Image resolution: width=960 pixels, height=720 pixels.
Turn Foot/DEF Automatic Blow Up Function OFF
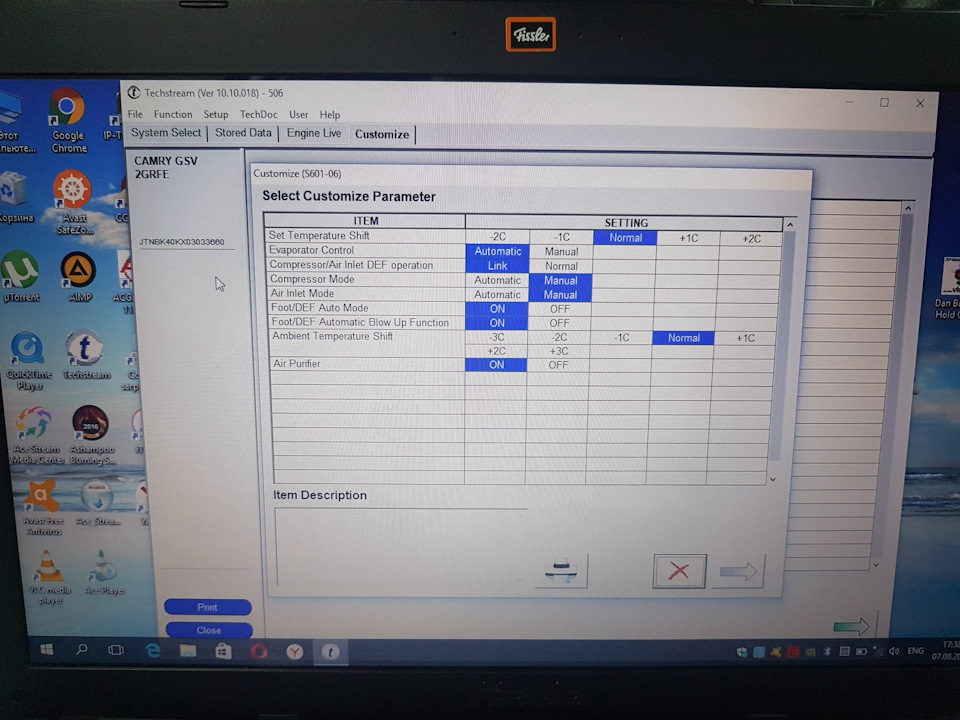559,323
